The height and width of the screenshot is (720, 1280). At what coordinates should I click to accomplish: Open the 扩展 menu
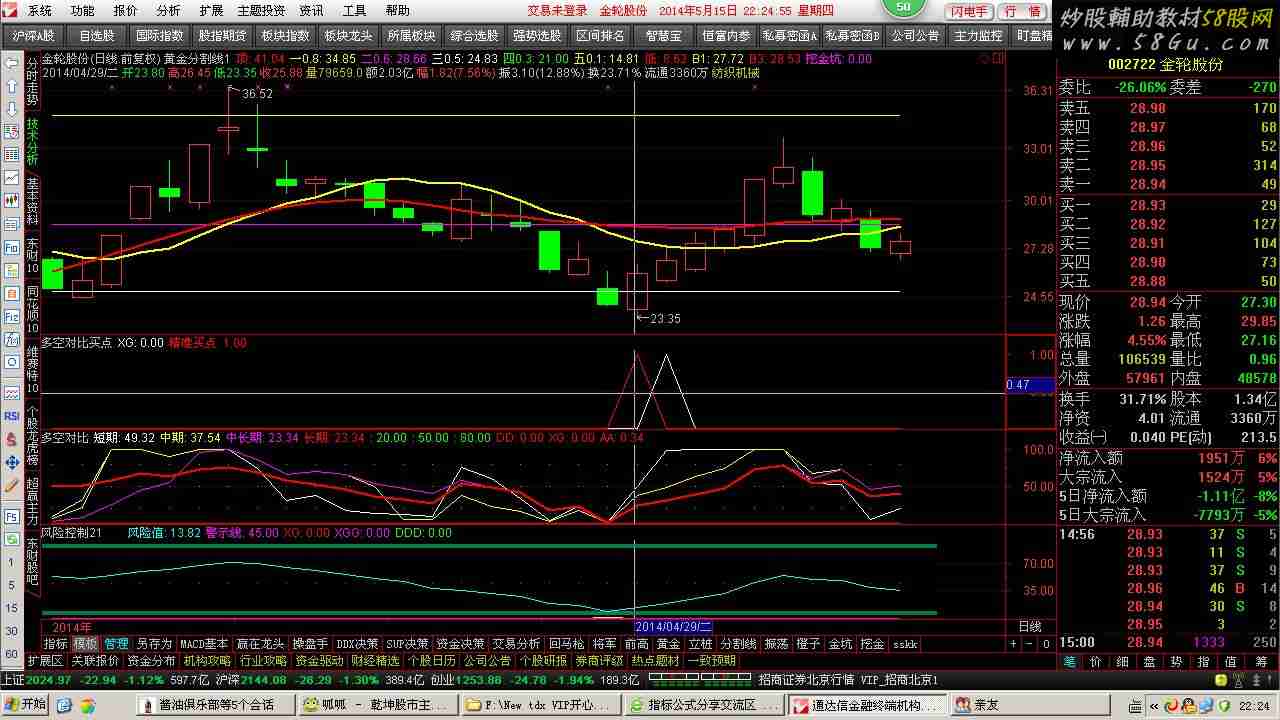[x=211, y=10]
